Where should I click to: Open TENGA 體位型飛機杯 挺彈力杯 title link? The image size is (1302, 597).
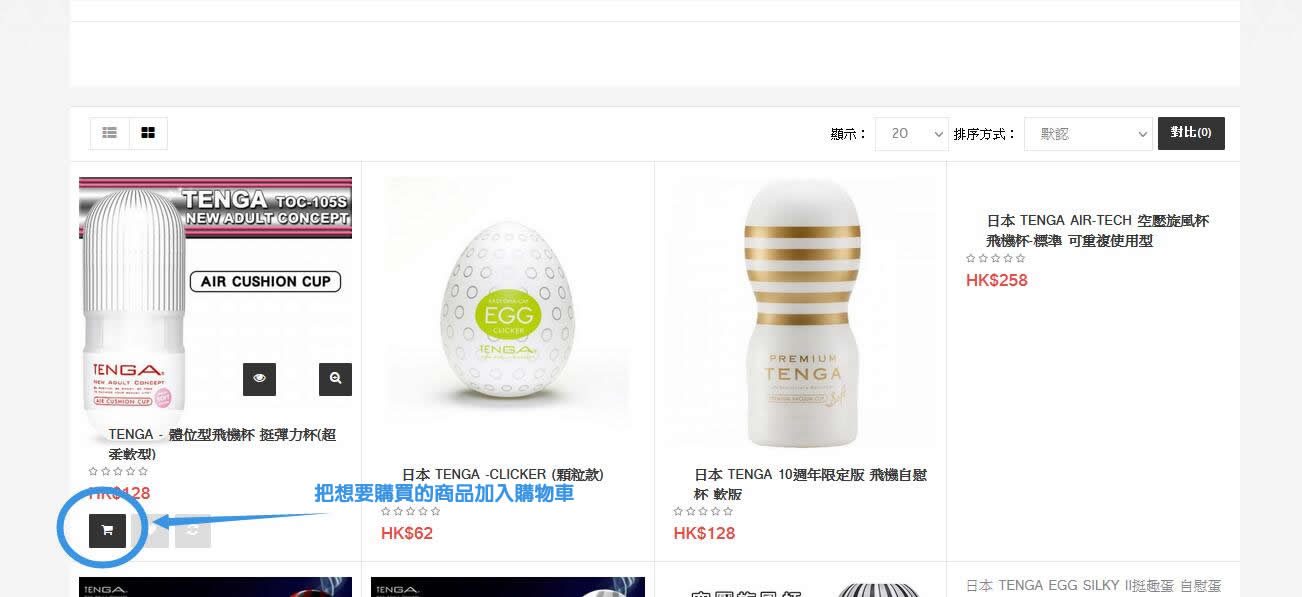tap(222, 444)
